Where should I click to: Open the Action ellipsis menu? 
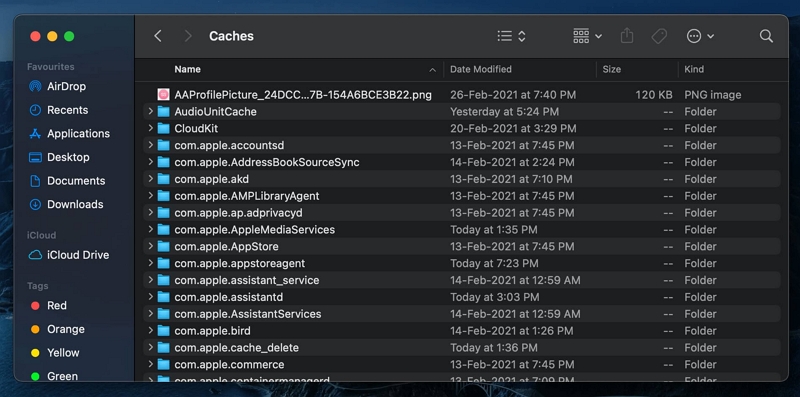pyautogui.click(x=700, y=36)
